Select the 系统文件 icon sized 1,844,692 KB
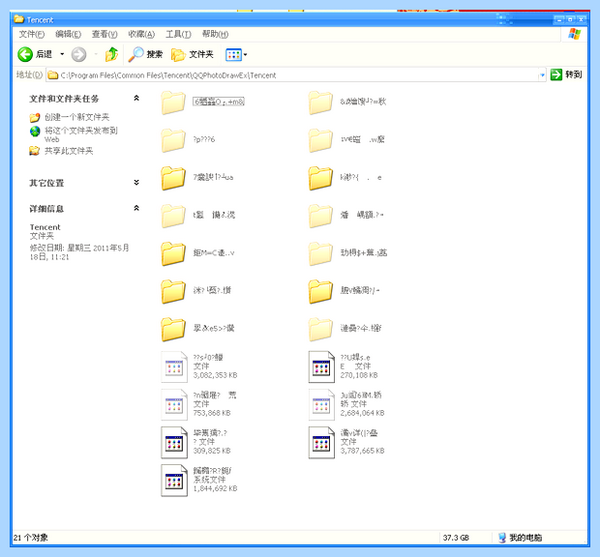 tap(174, 480)
